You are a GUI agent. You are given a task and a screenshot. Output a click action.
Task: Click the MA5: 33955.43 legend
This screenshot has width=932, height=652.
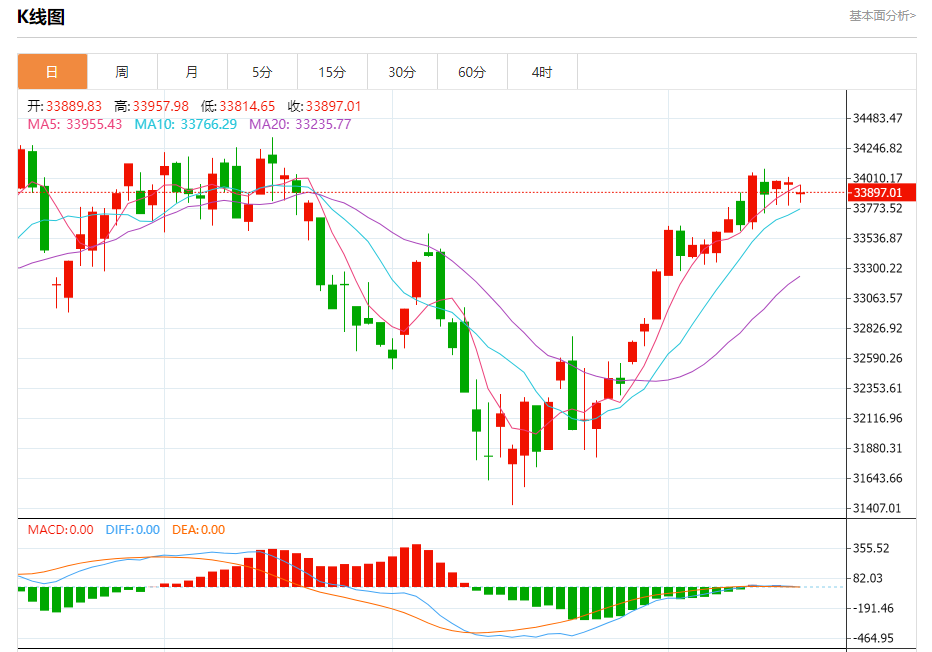(x=75, y=124)
